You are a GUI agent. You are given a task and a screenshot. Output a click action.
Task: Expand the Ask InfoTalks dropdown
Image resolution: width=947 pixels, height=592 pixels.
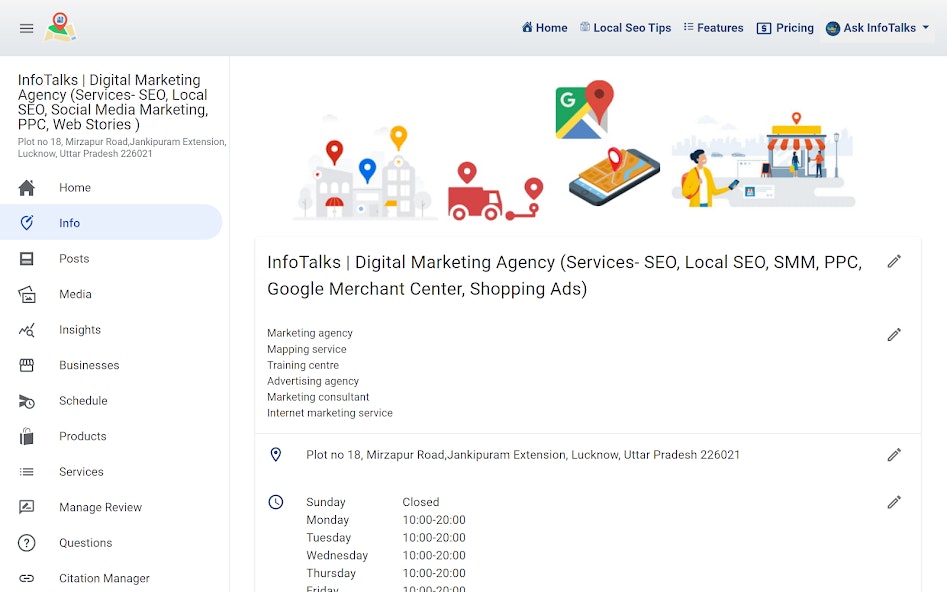coord(877,28)
